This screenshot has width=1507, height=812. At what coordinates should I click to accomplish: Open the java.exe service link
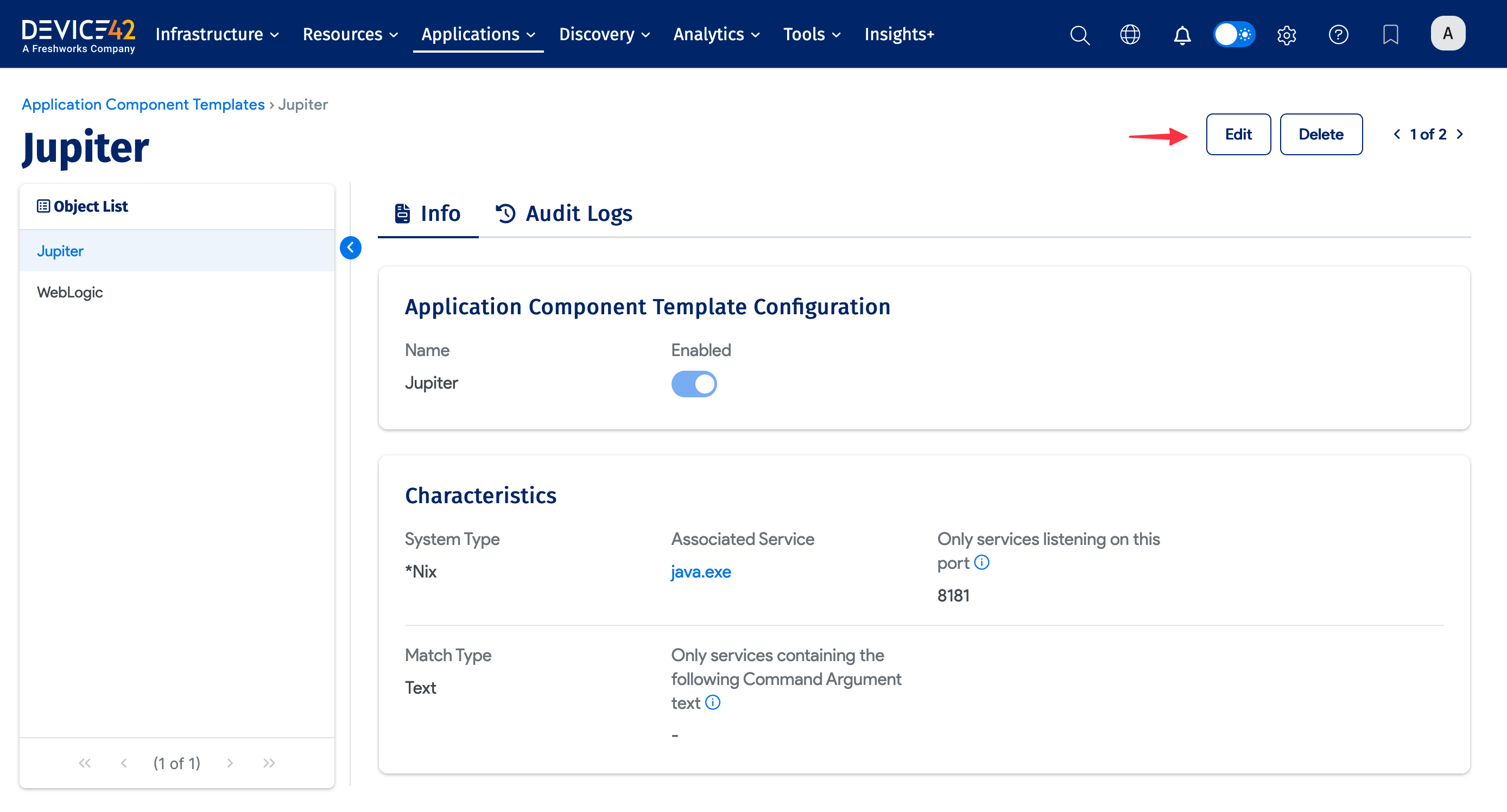[x=701, y=572]
